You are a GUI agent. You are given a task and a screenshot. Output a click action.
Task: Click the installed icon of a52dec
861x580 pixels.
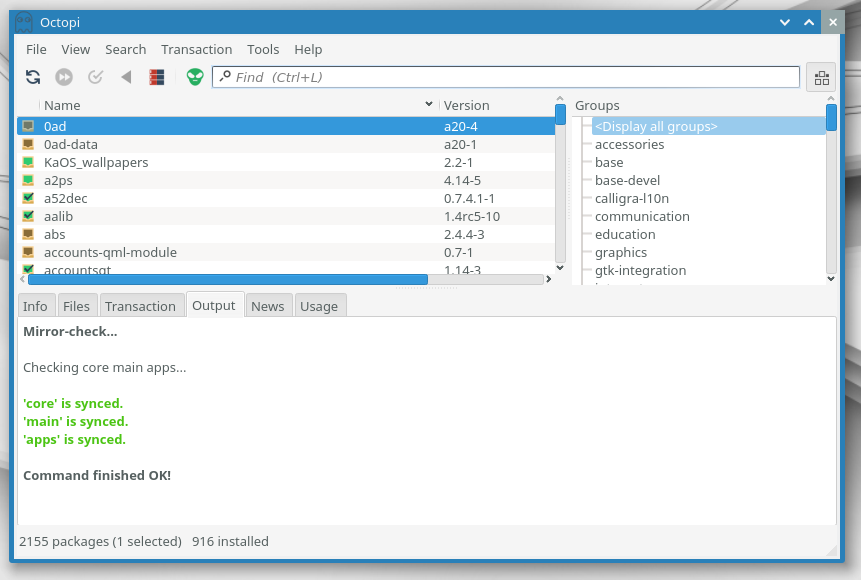[28, 198]
